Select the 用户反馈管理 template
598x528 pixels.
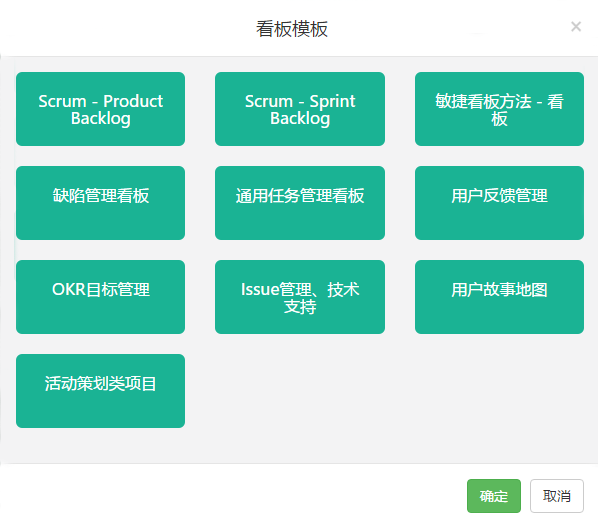[x=499, y=203]
